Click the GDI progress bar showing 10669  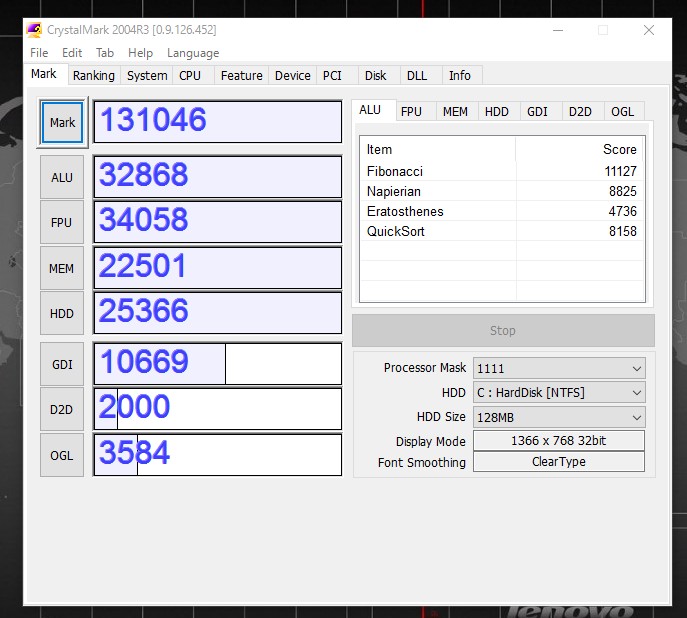point(218,364)
